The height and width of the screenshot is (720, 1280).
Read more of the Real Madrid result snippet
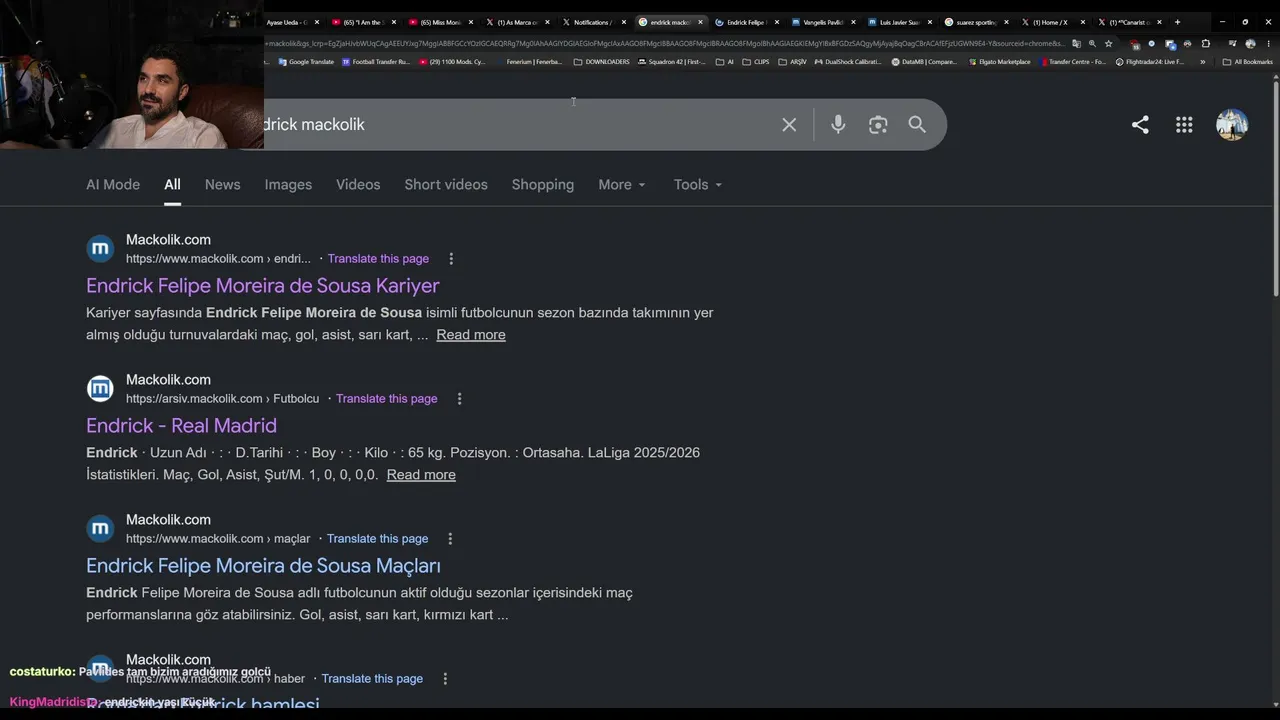pos(421,475)
